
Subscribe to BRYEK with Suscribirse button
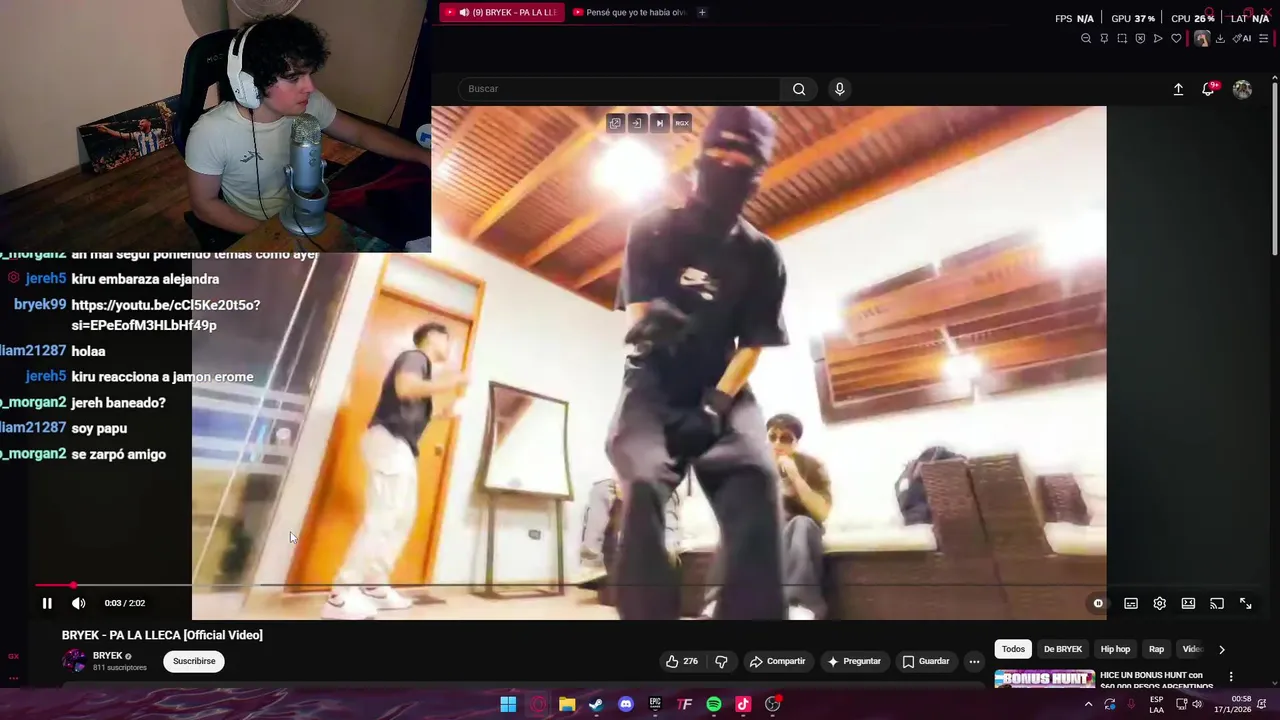tap(194, 661)
